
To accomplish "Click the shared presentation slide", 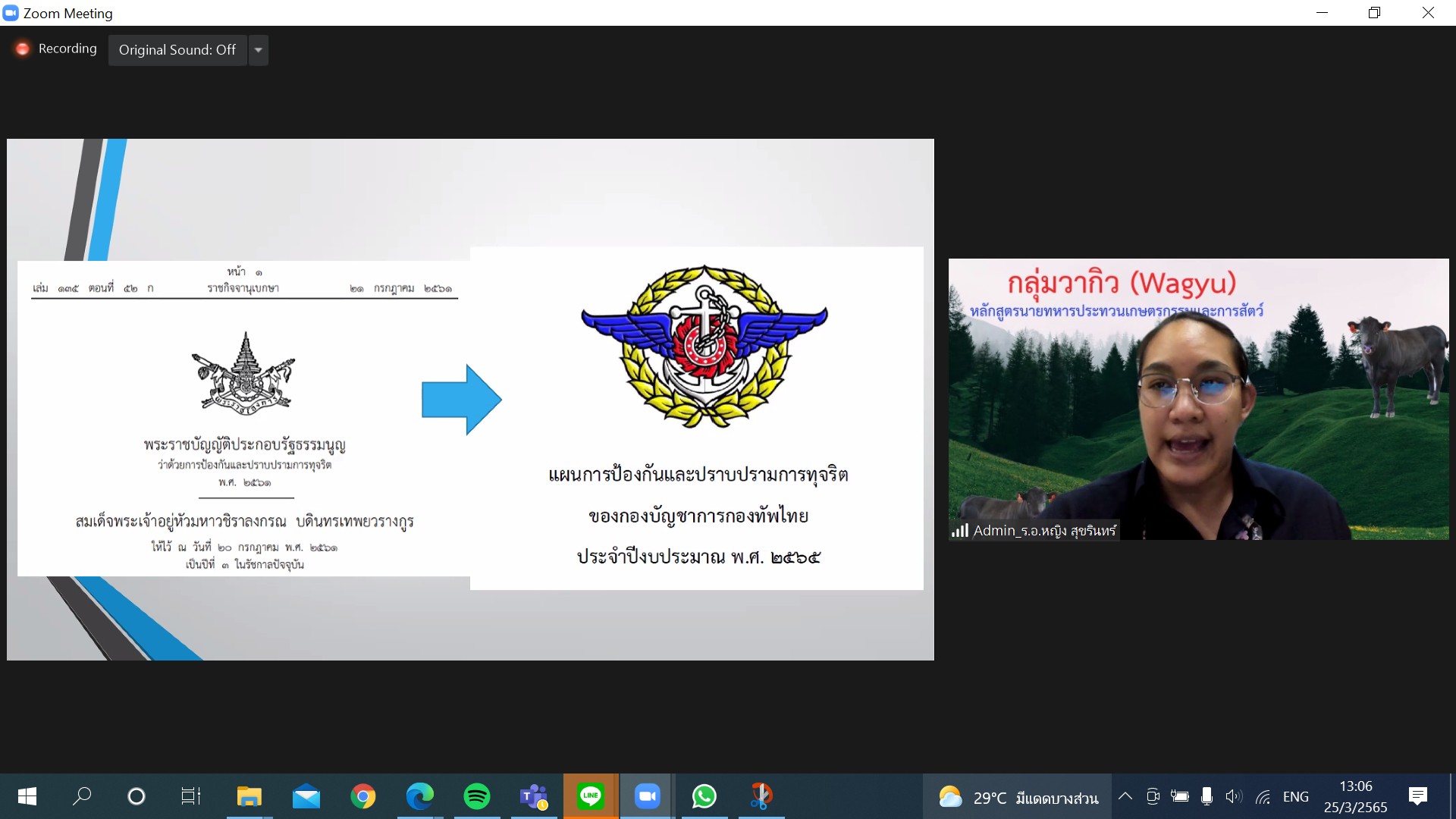I will (470, 399).
